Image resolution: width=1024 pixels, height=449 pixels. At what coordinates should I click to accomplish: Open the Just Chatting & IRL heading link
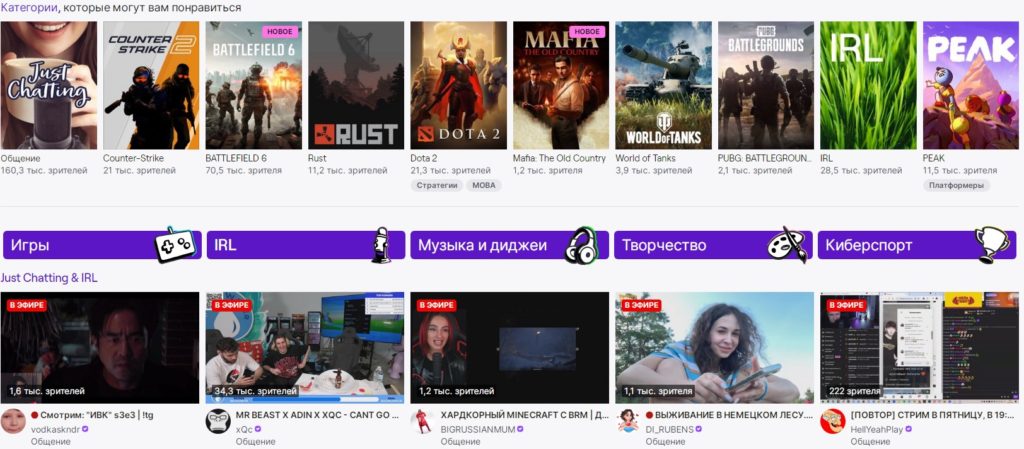pos(49,278)
